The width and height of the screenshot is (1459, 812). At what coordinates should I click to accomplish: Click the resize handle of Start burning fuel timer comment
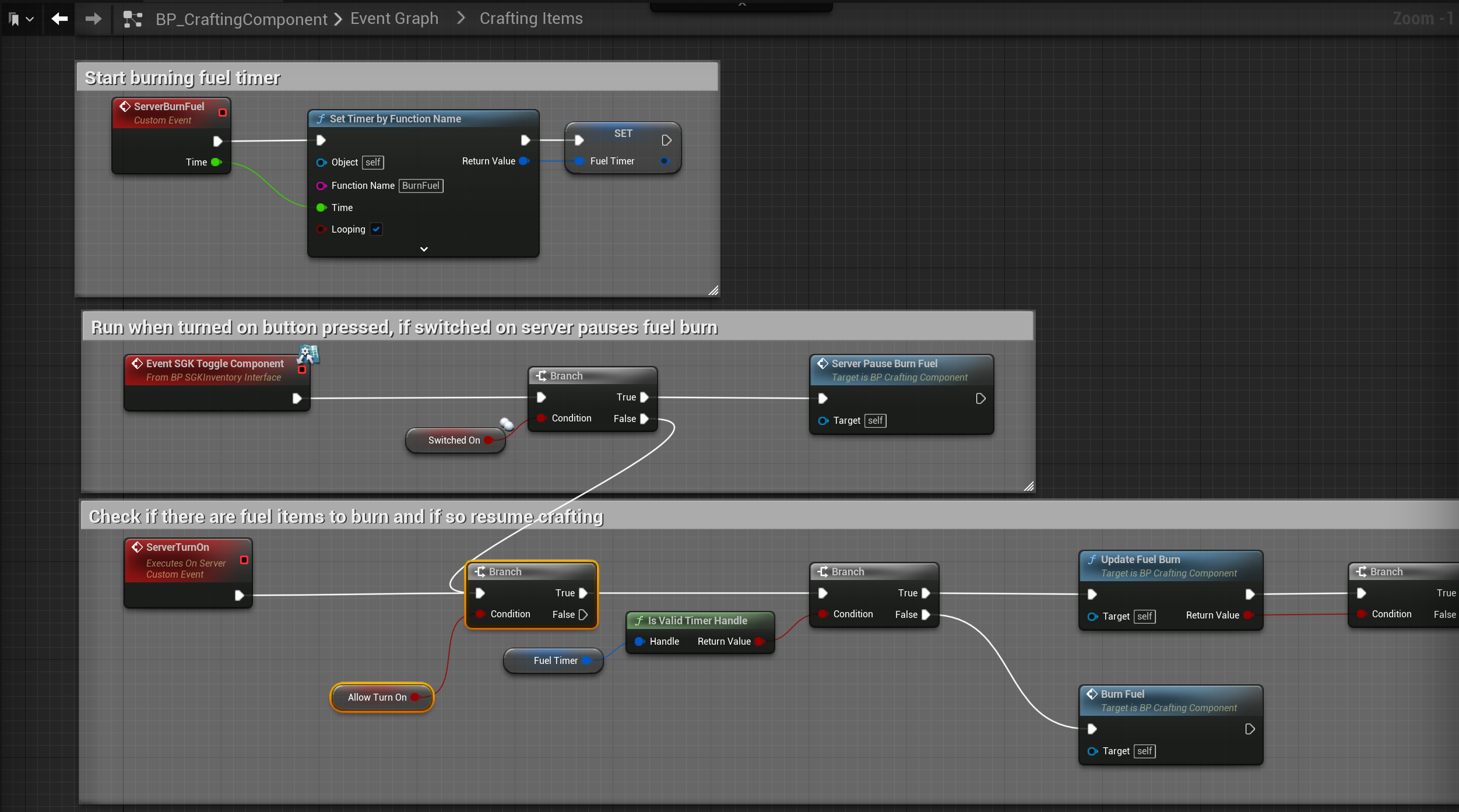coord(713,290)
